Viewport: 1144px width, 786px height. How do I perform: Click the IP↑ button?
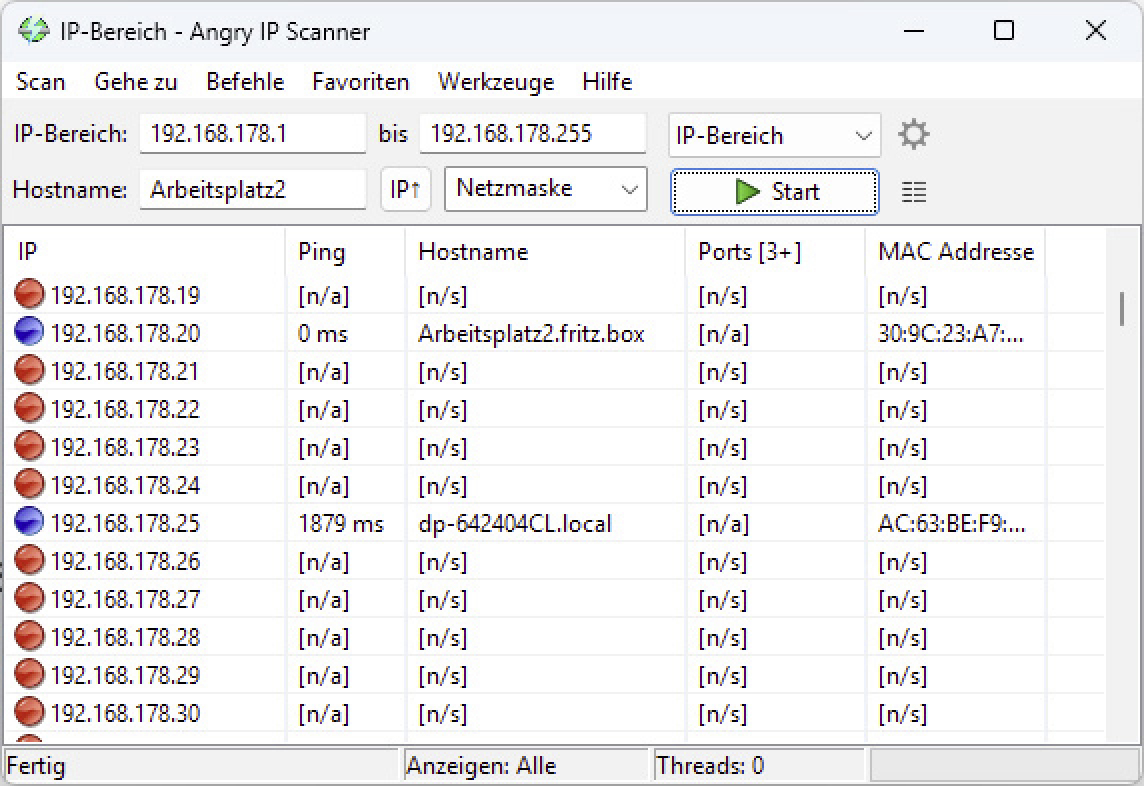coord(405,189)
